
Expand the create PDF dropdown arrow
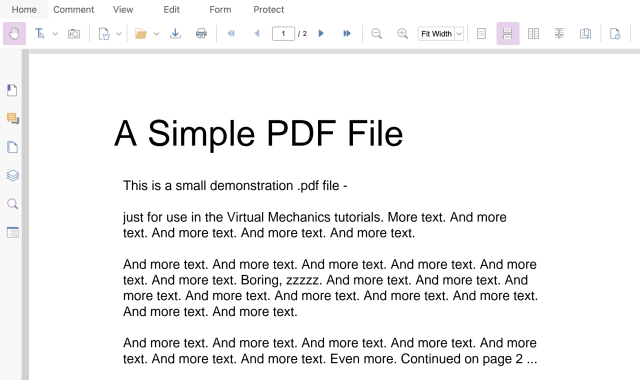(119, 34)
